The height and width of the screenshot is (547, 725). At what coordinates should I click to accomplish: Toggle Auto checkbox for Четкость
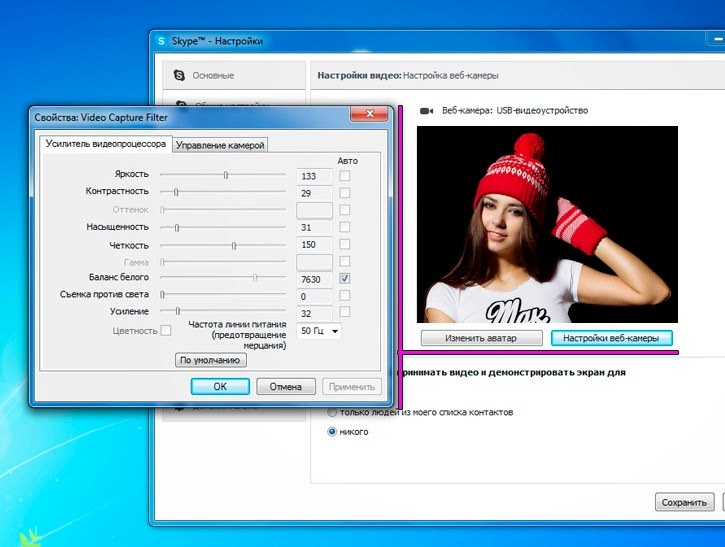344,244
